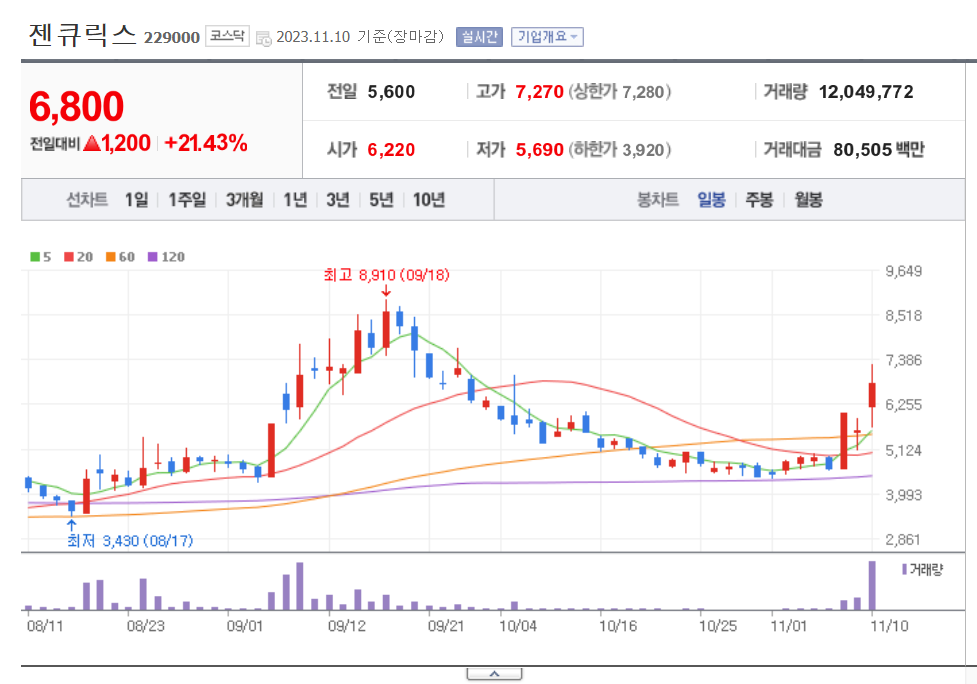Click the 실시간 real-time button
The image size is (977, 684).
[479, 37]
